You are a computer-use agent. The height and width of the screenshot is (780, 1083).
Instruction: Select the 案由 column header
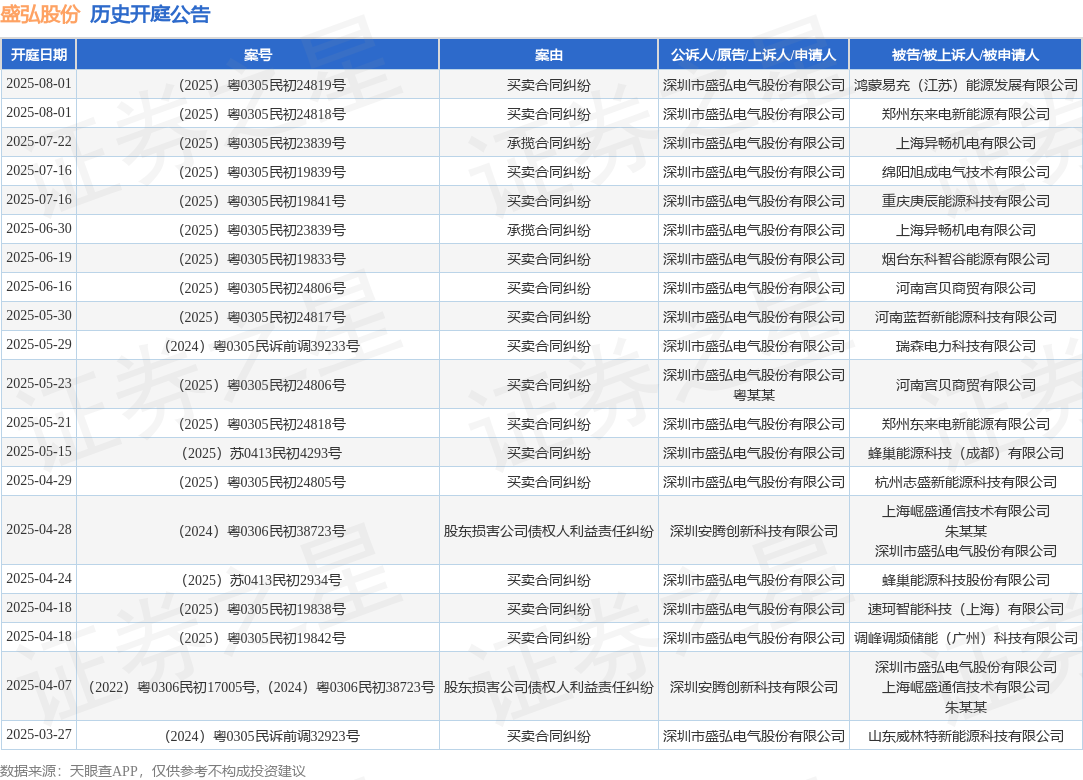click(548, 55)
